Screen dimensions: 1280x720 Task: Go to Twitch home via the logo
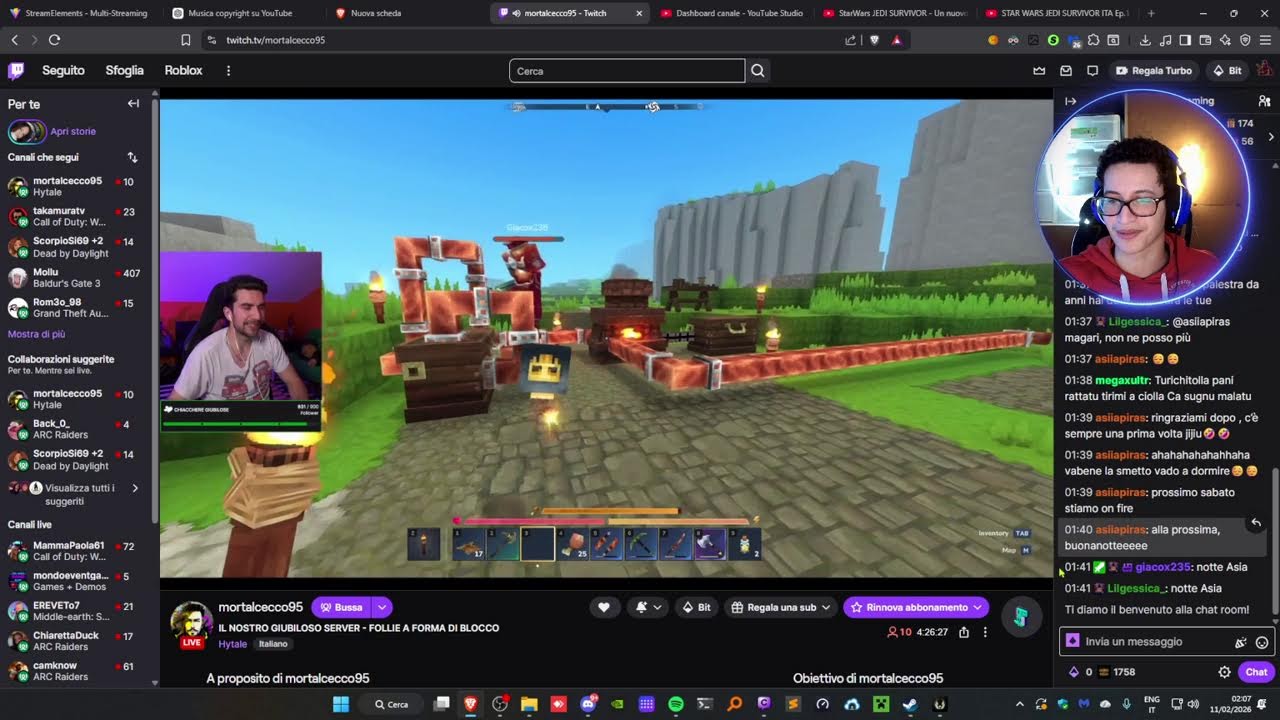tap(16, 70)
